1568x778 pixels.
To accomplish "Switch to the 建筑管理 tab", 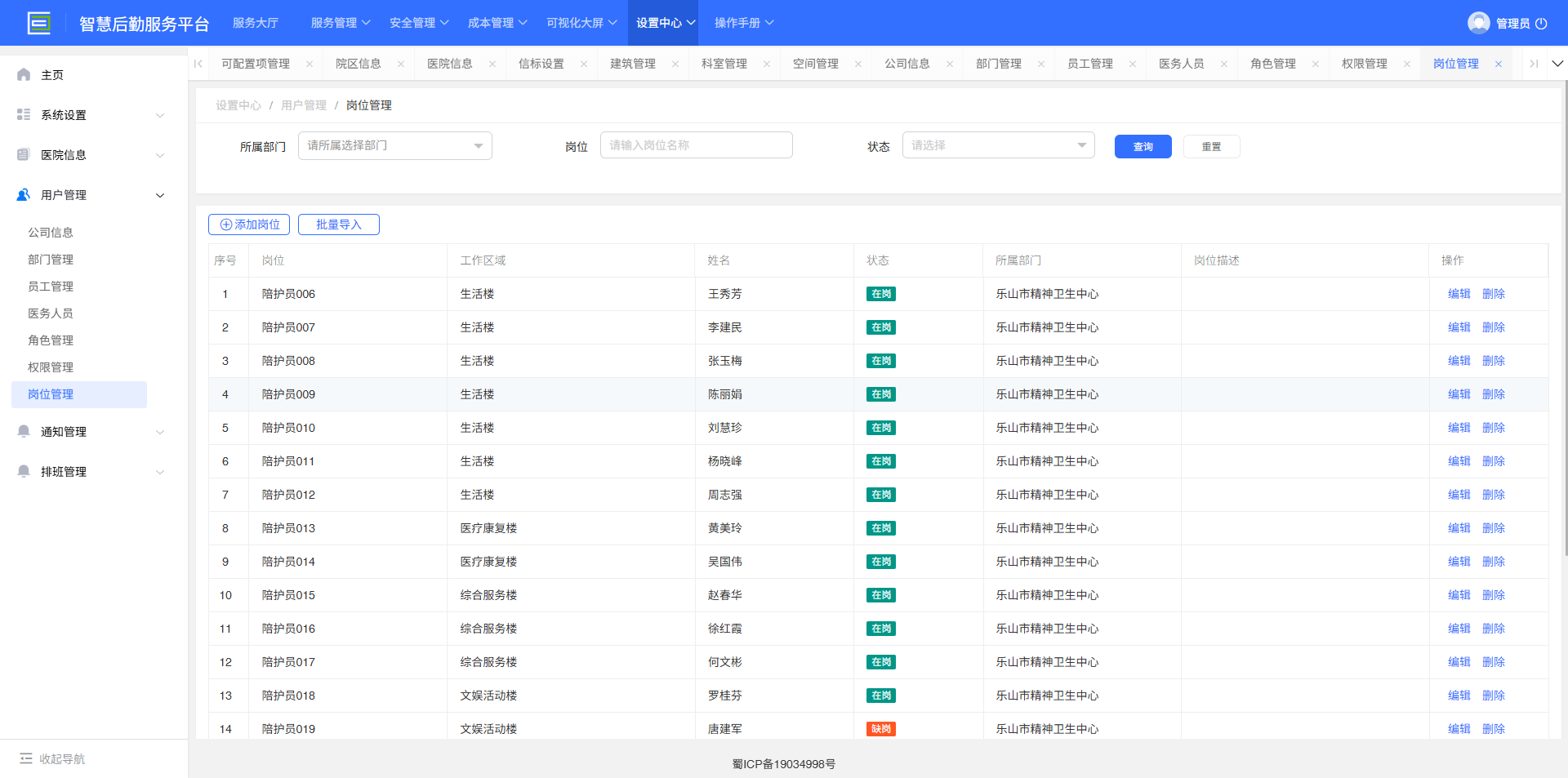I will 633,64.
